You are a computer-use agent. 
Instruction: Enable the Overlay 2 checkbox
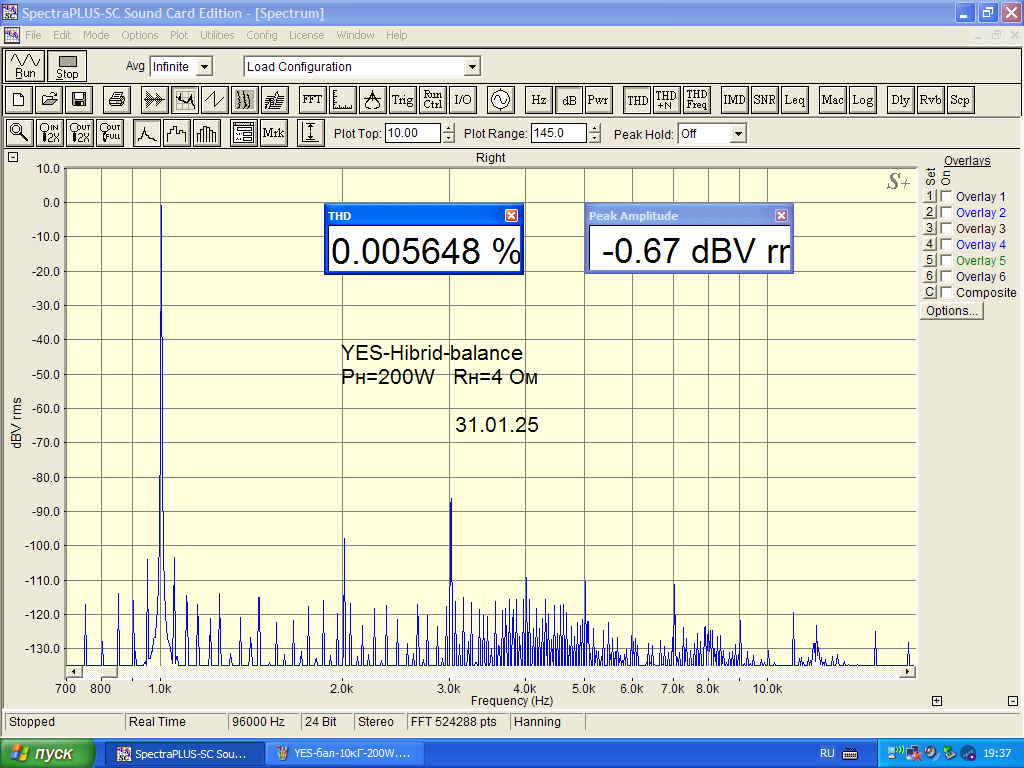tap(946, 212)
